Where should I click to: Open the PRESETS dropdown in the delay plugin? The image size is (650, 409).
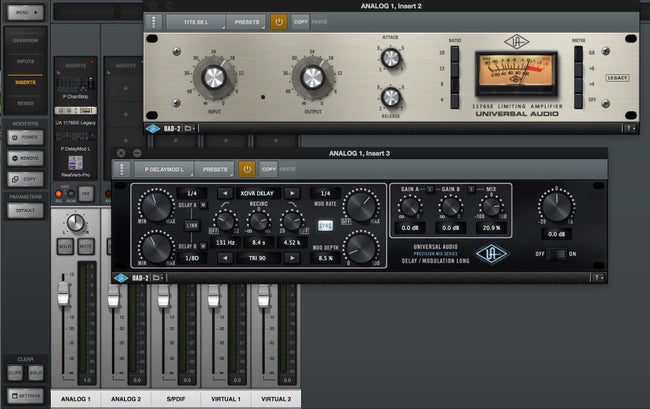[215, 169]
